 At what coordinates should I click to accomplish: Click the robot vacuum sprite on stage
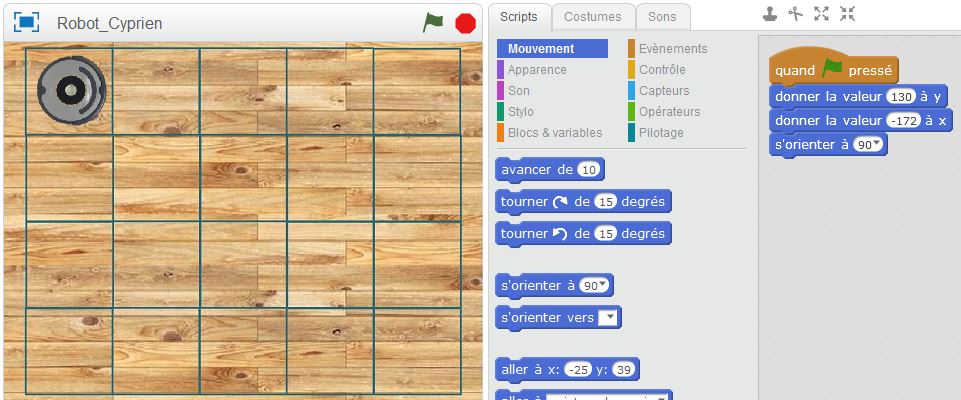point(71,88)
